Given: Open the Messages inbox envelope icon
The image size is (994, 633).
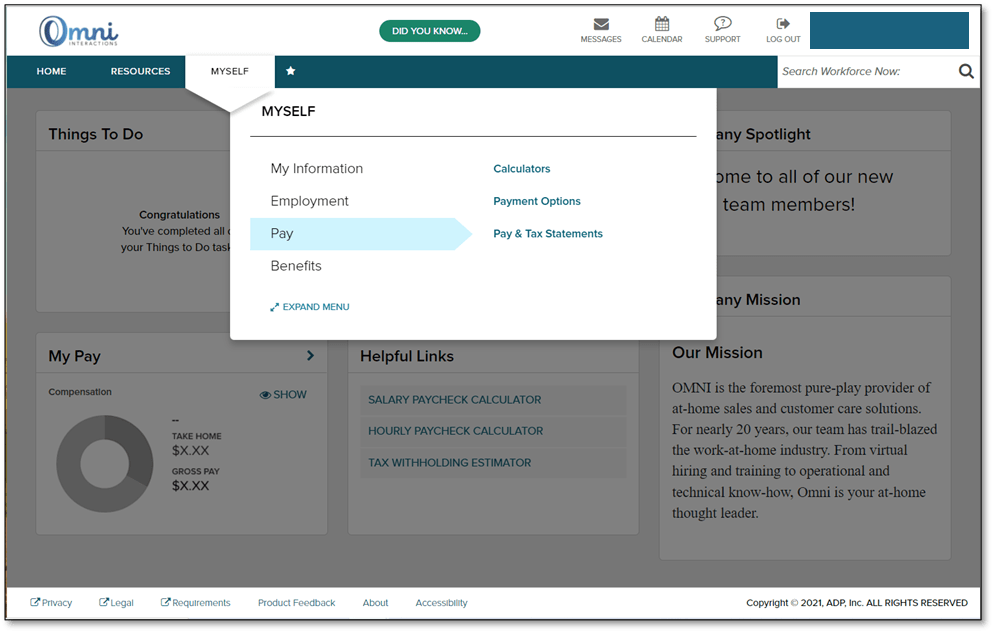Looking at the screenshot, I should click(x=601, y=22).
